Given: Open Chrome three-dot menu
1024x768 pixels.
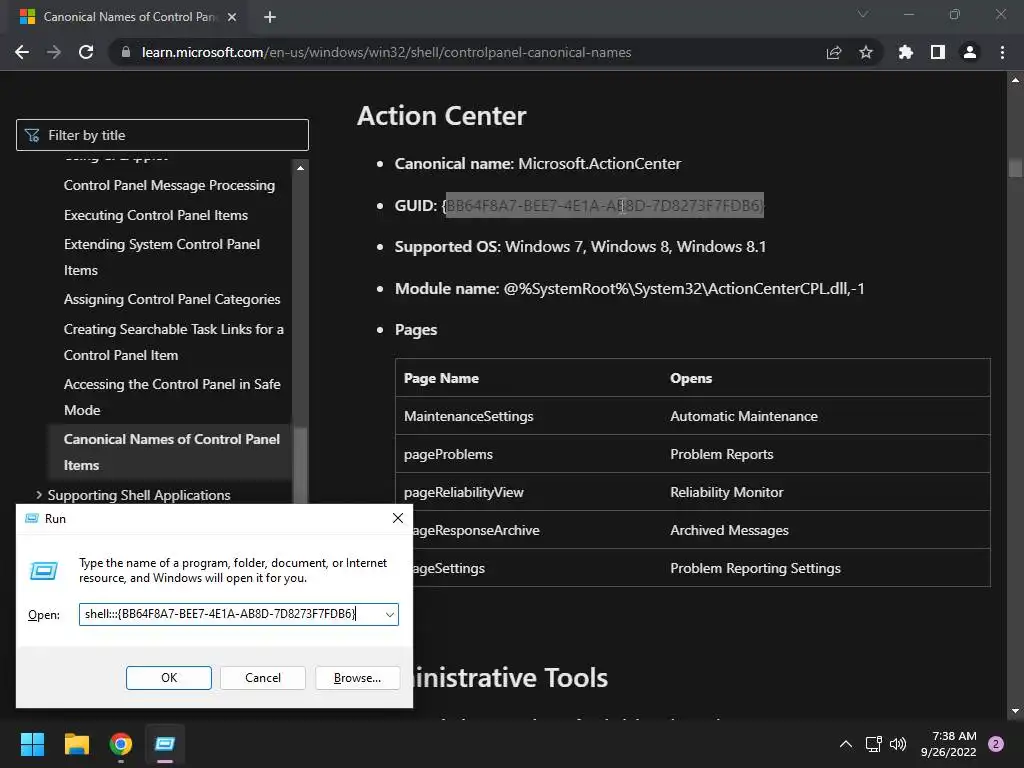Looking at the screenshot, I should point(1002,52).
